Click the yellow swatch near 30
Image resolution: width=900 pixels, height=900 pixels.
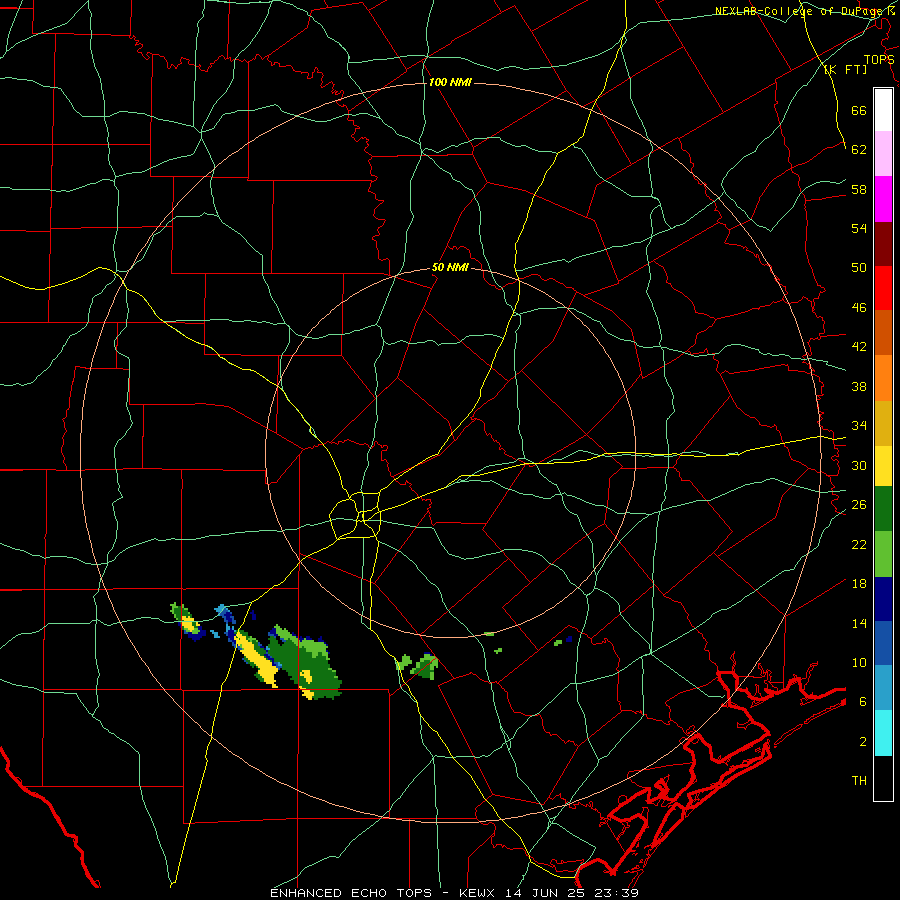click(x=883, y=466)
